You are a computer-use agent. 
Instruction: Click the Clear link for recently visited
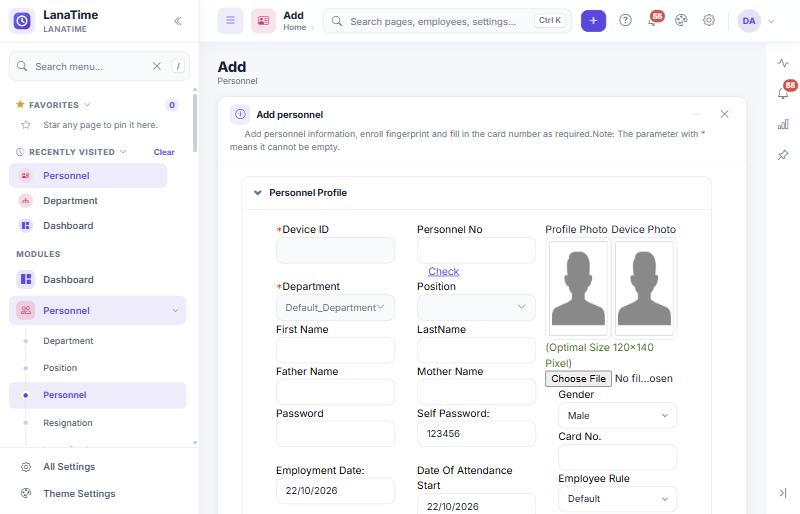tap(164, 152)
